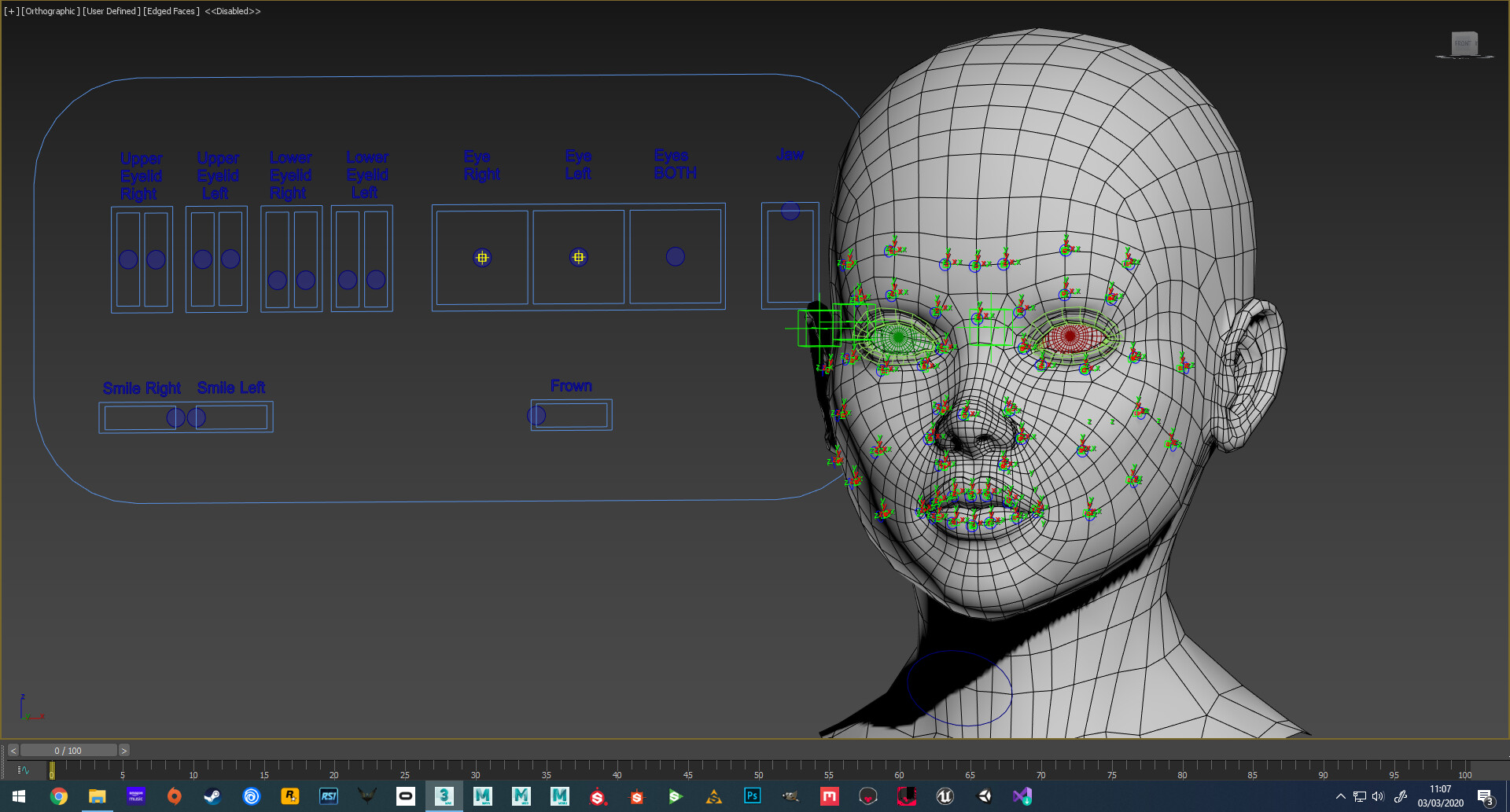Launch Visual Studio from the taskbar

(x=1022, y=796)
